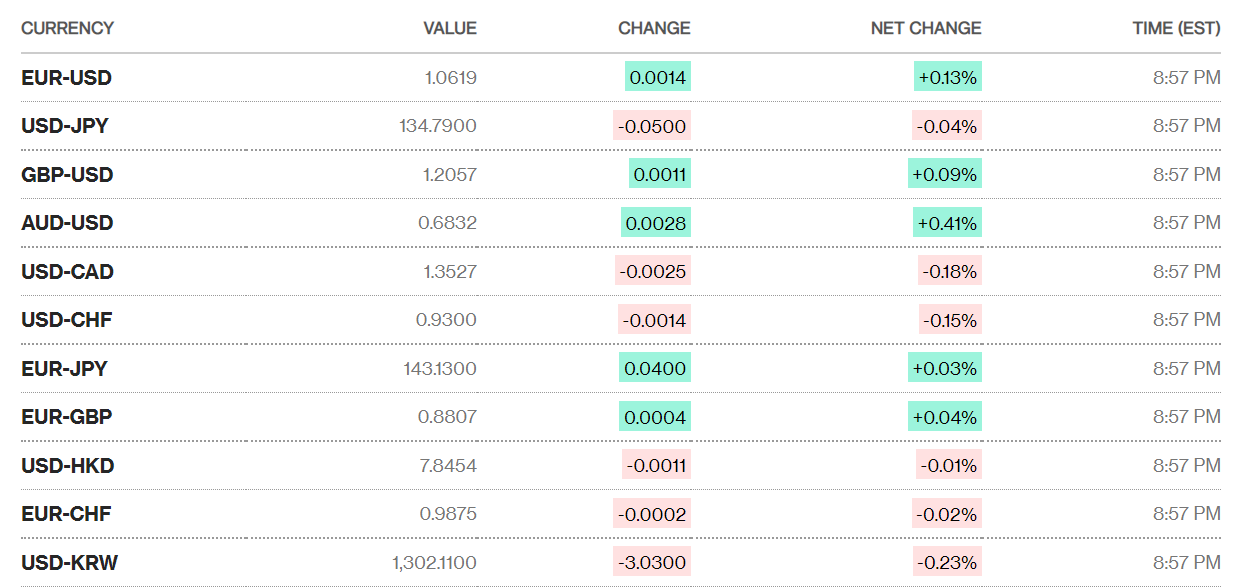Click the TIME (EST) column header
This screenshot has height=587, width=1239.
coord(1176,28)
